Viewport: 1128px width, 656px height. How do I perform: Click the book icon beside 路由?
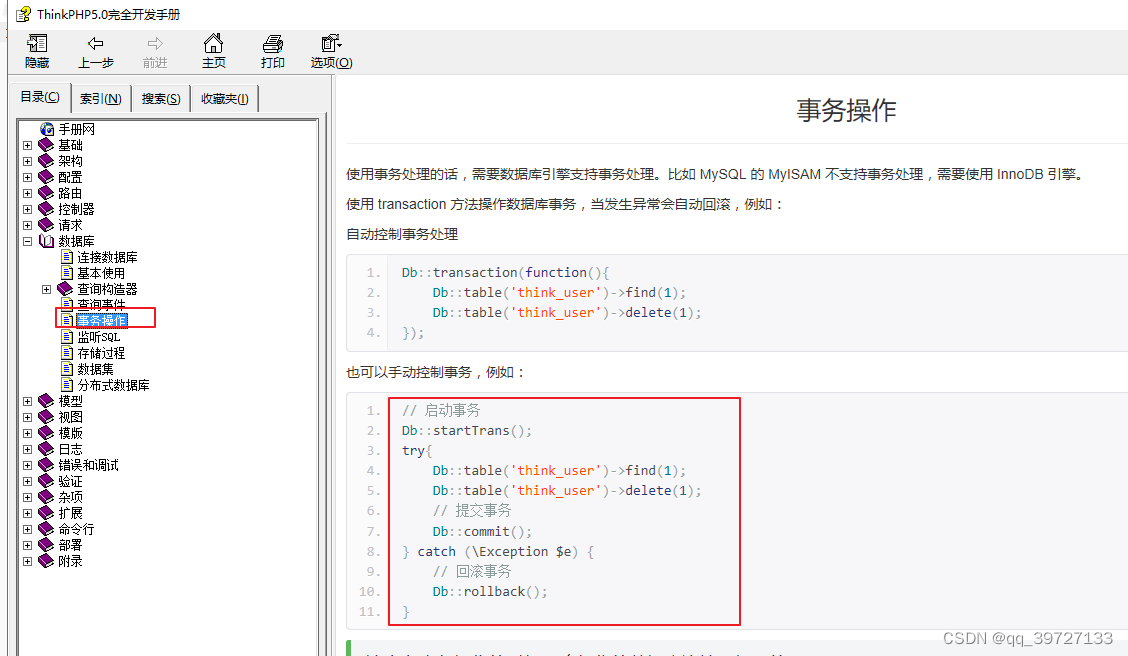tap(46, 193)
